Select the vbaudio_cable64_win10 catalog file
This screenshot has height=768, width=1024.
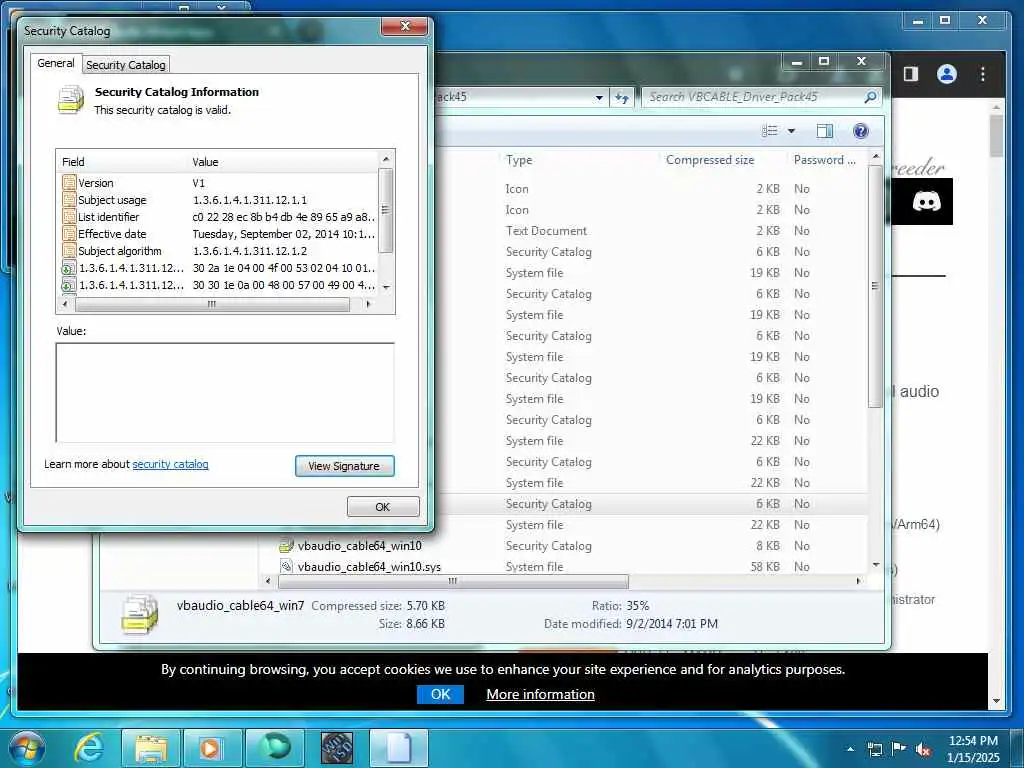pos(359,546)
